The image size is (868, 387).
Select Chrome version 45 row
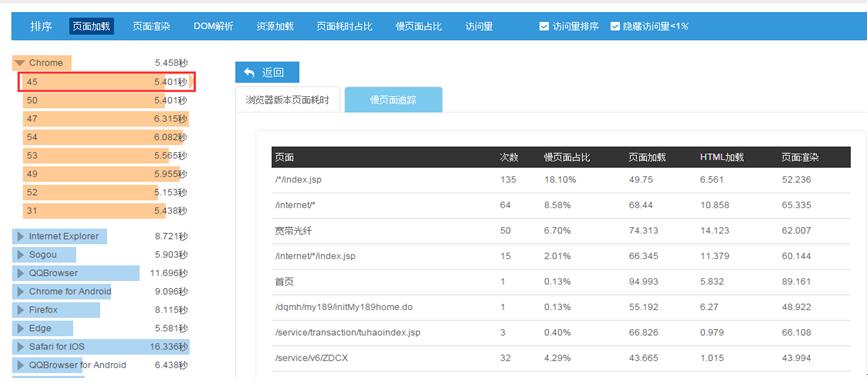[x=106, y=82]
